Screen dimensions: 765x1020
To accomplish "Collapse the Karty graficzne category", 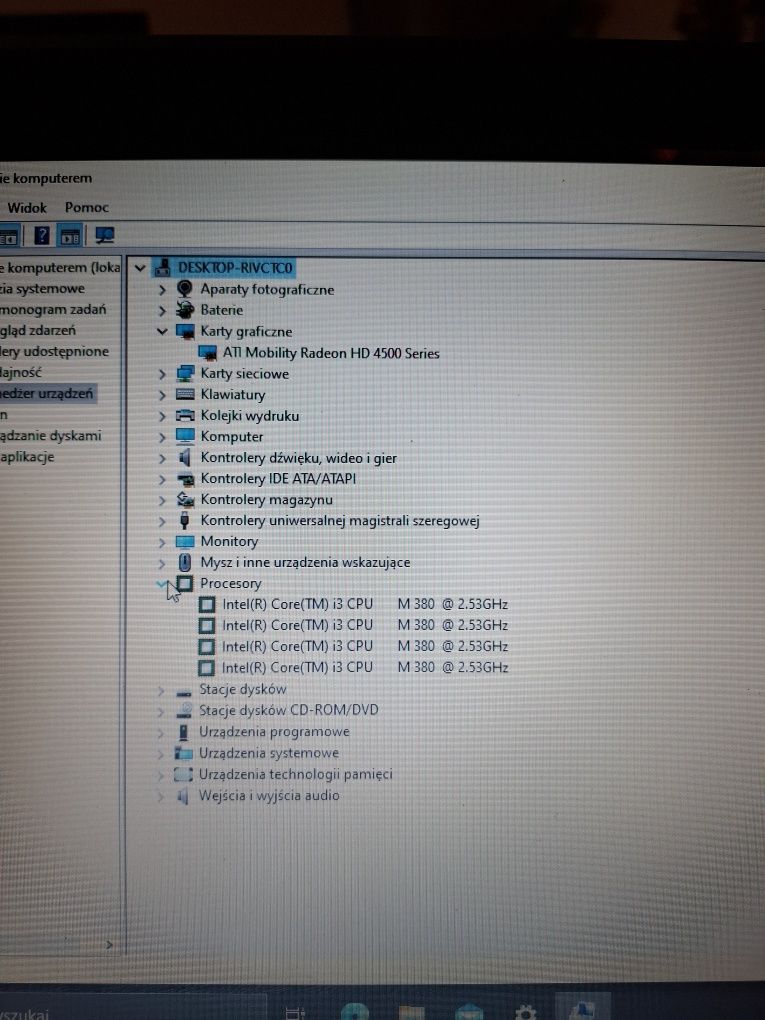I will click(162, 331).
